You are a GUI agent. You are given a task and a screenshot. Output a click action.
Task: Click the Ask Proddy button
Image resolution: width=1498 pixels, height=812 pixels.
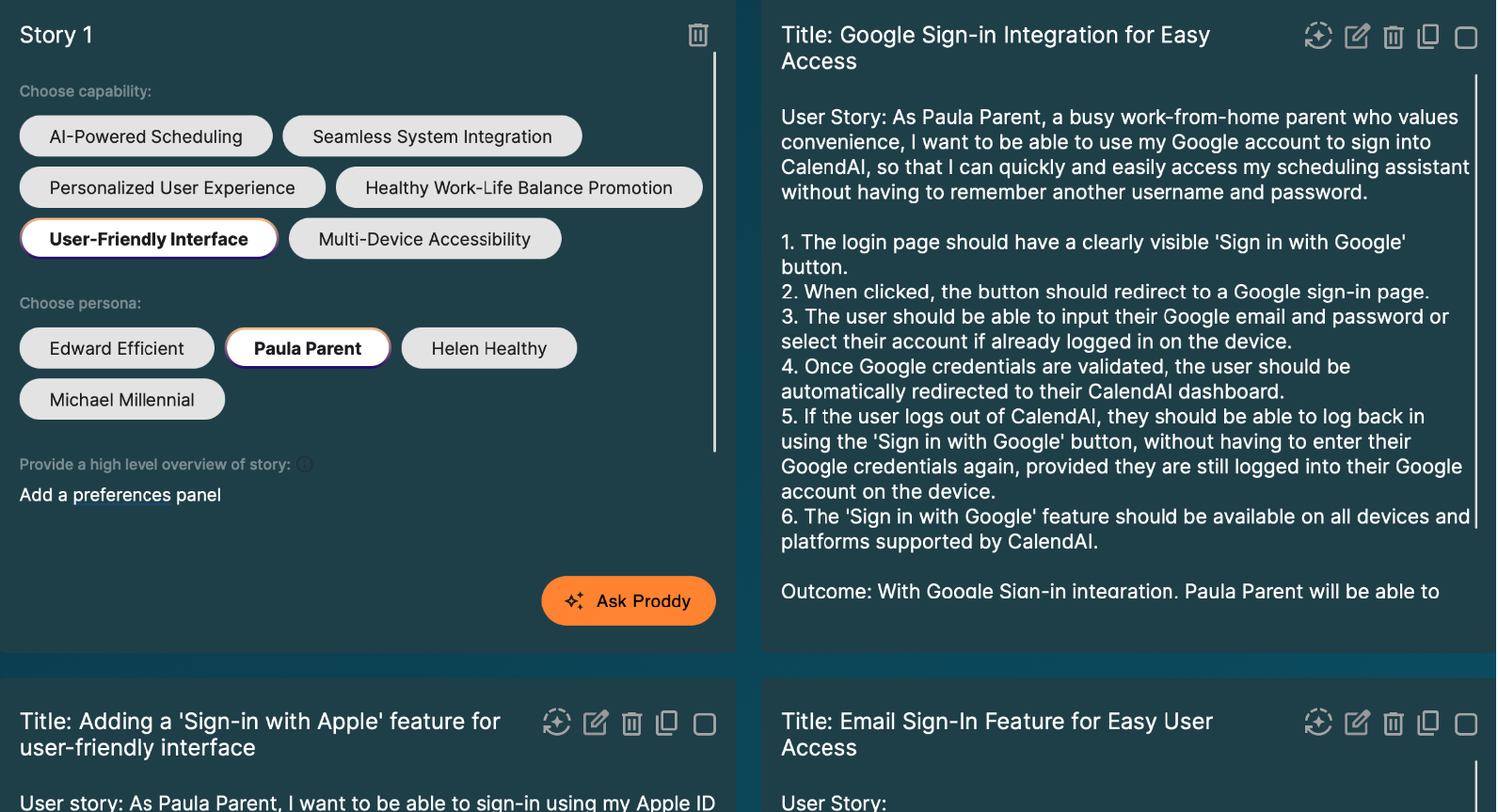pyautogui.click(x=629, y=601)
